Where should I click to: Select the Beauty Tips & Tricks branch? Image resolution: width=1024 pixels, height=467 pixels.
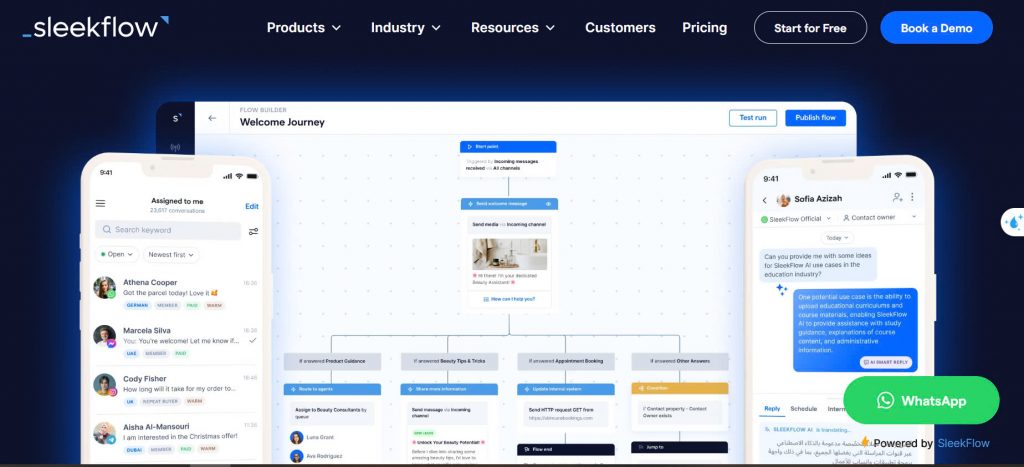tap(449, 361)
